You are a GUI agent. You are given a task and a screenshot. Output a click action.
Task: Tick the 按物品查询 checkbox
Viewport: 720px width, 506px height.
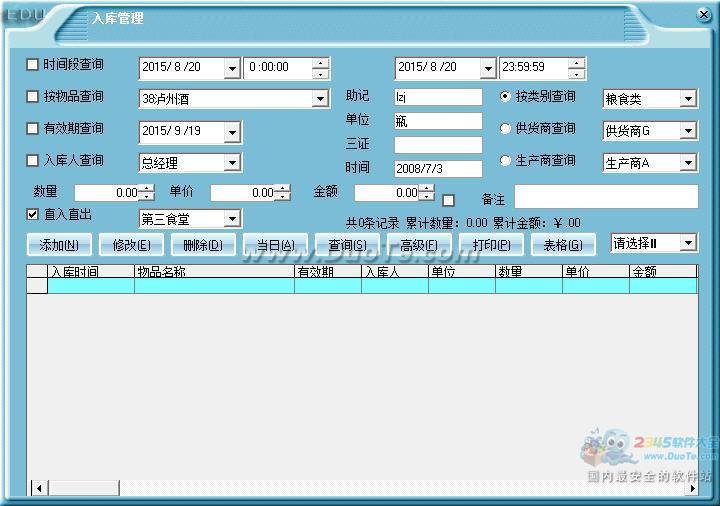coord(32,97)
